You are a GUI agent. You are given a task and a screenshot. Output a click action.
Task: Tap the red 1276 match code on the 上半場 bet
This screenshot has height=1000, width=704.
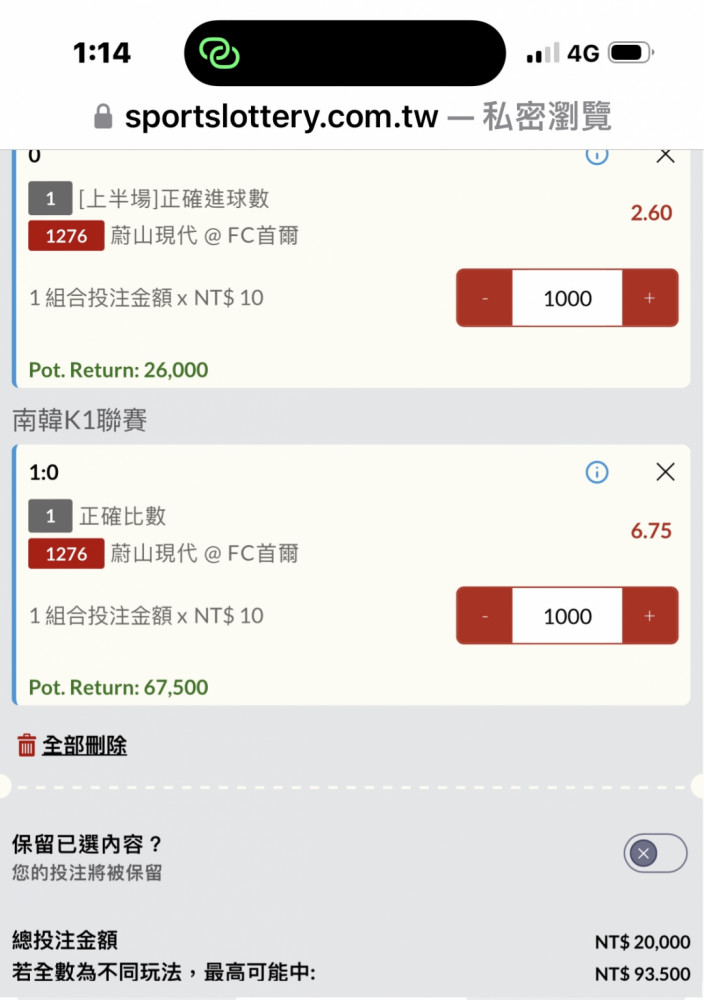(66, 237)
